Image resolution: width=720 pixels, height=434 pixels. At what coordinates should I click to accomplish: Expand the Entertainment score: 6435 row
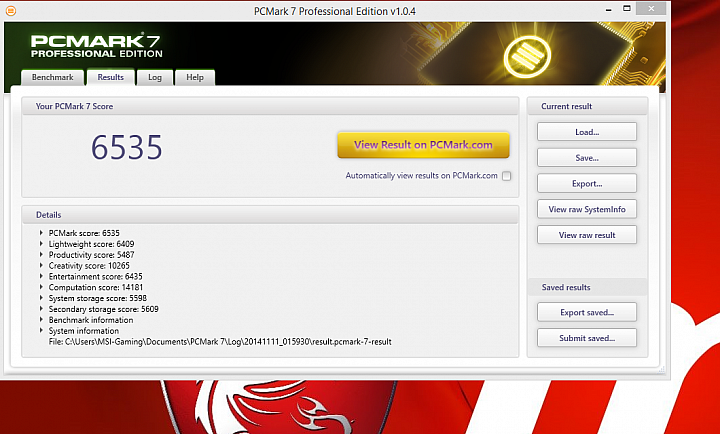pyautogui.click(x=41, y=276)
